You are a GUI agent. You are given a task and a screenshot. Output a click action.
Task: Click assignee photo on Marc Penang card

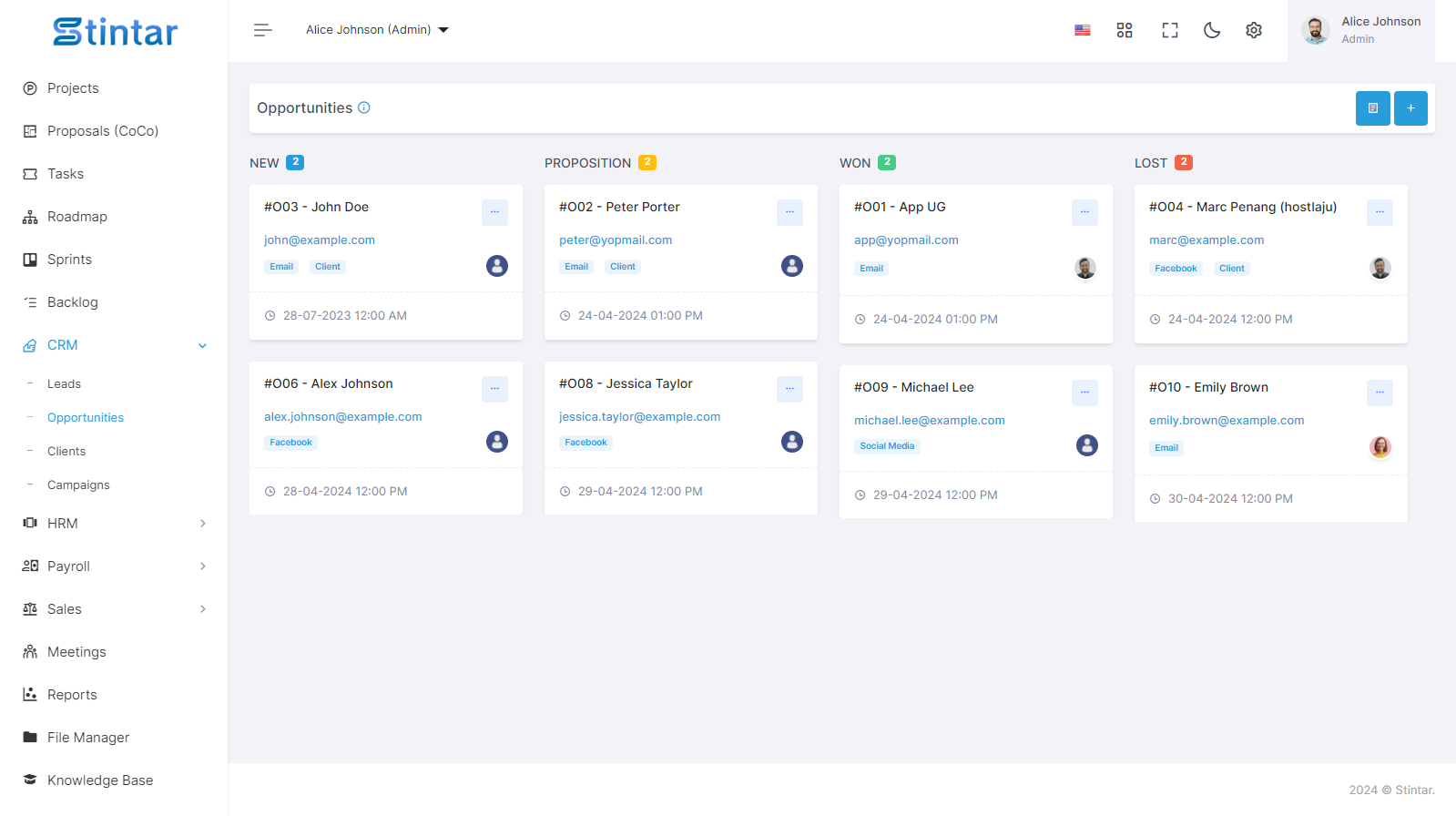(x=1380, y=268)
